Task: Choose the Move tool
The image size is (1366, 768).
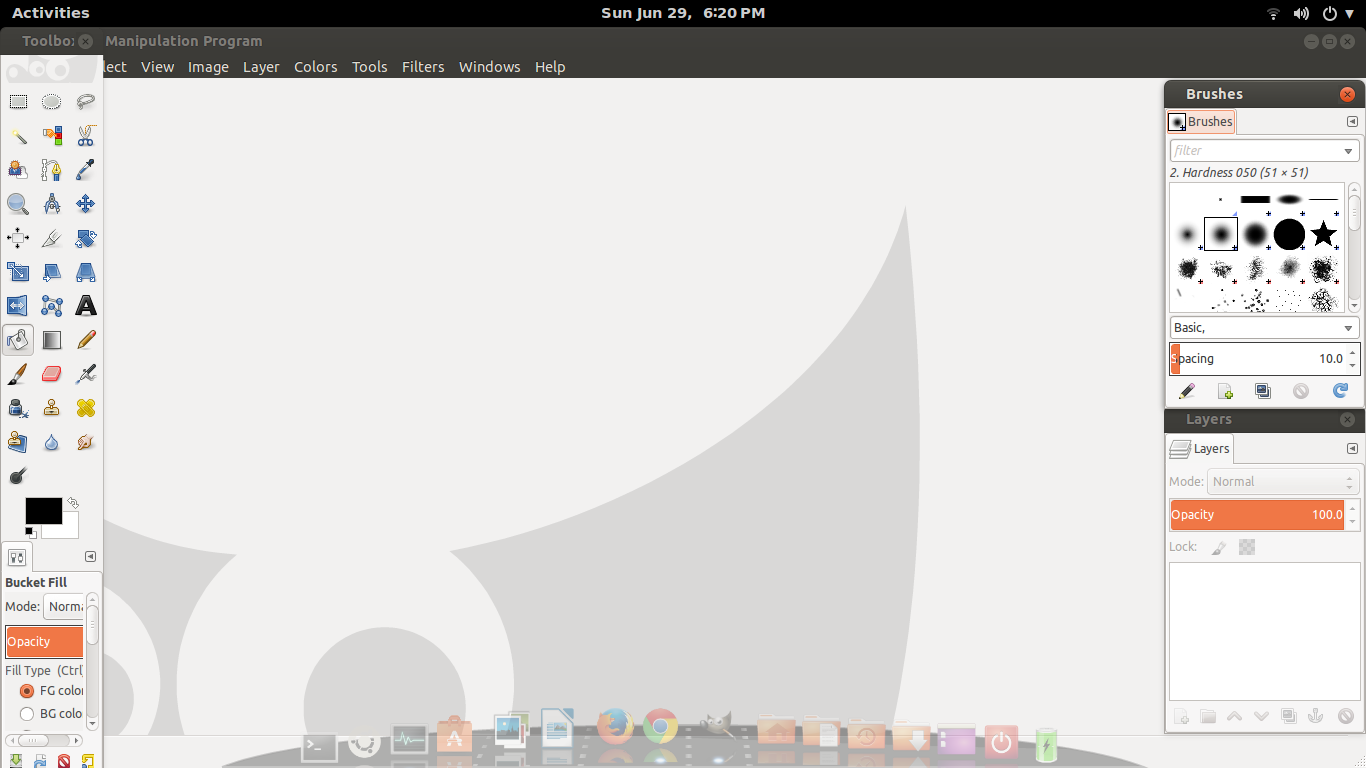Action: click(86, 204)
